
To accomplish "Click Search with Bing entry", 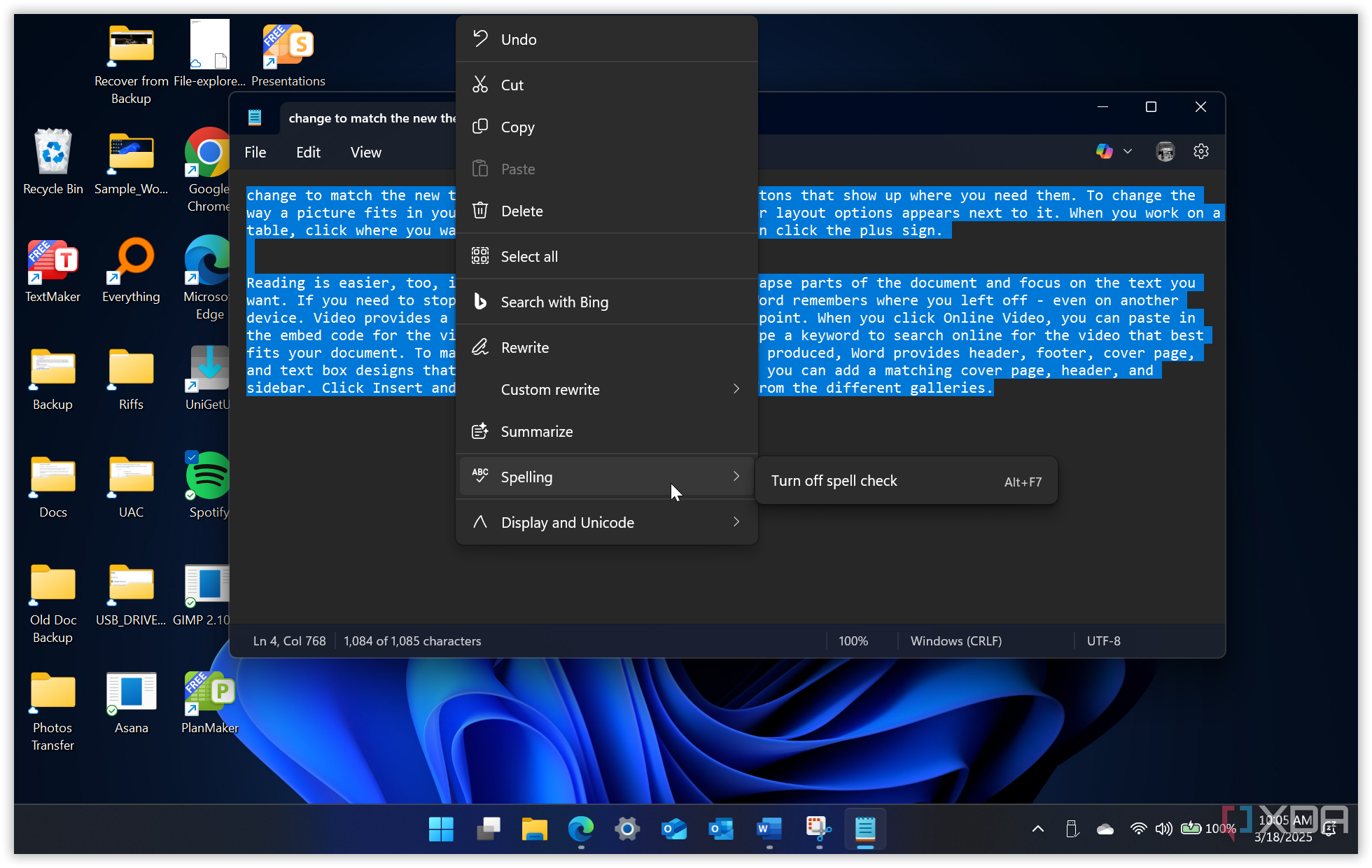I will [606, 302].
